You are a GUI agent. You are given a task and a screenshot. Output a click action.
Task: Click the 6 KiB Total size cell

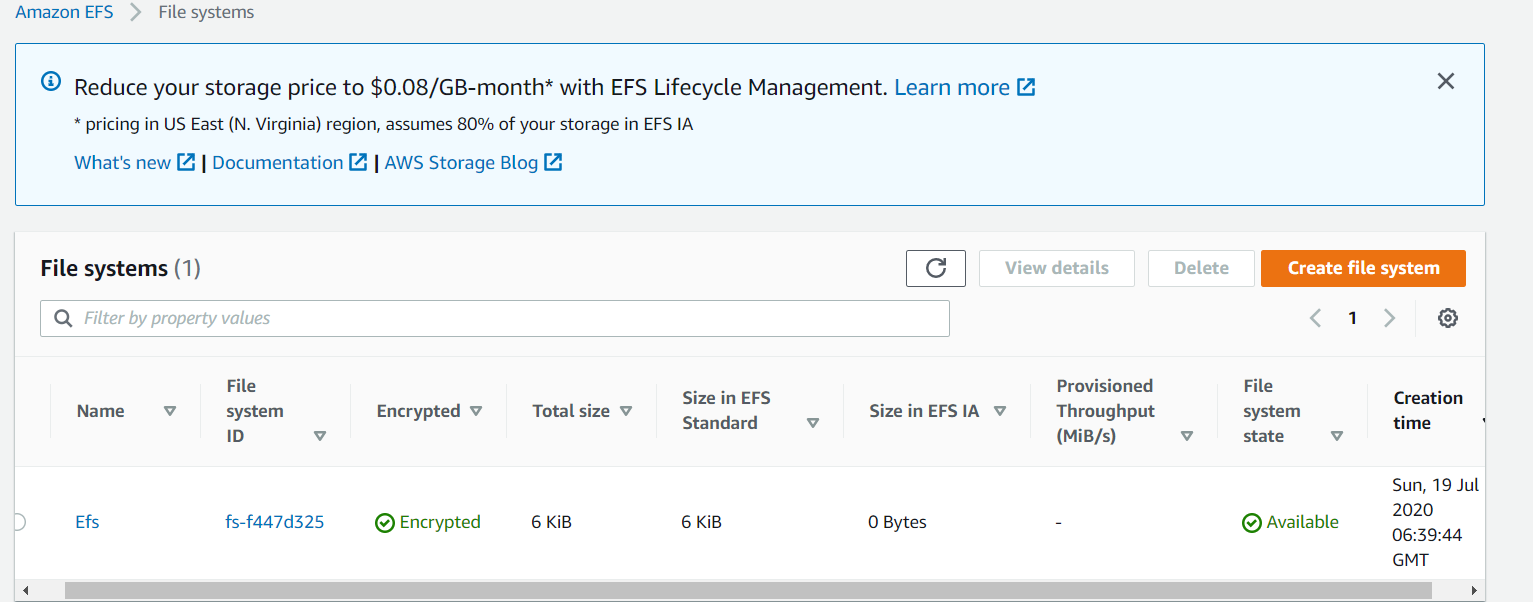tap(552, 522)
